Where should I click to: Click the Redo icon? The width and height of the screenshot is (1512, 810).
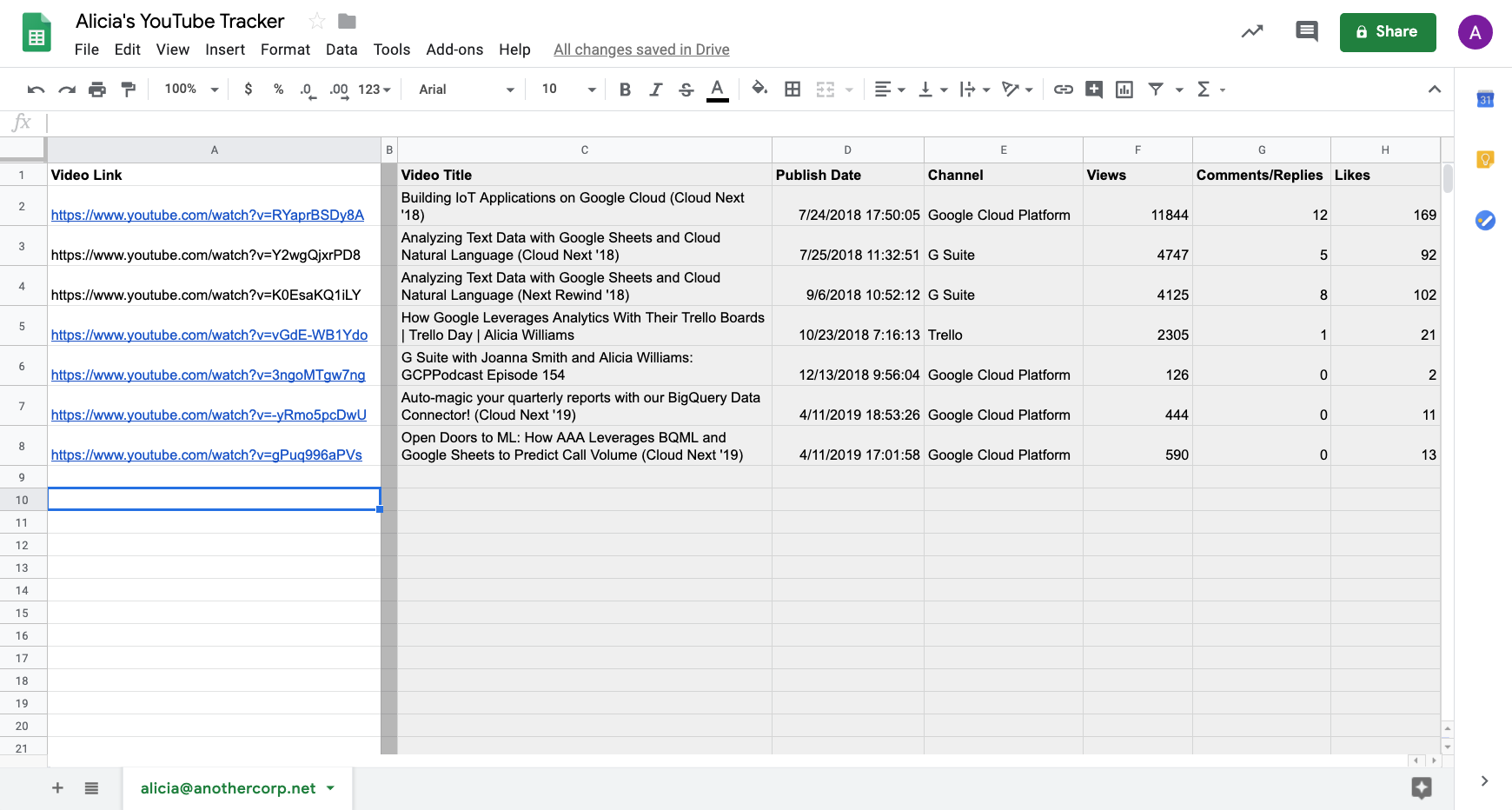(67, 90)
